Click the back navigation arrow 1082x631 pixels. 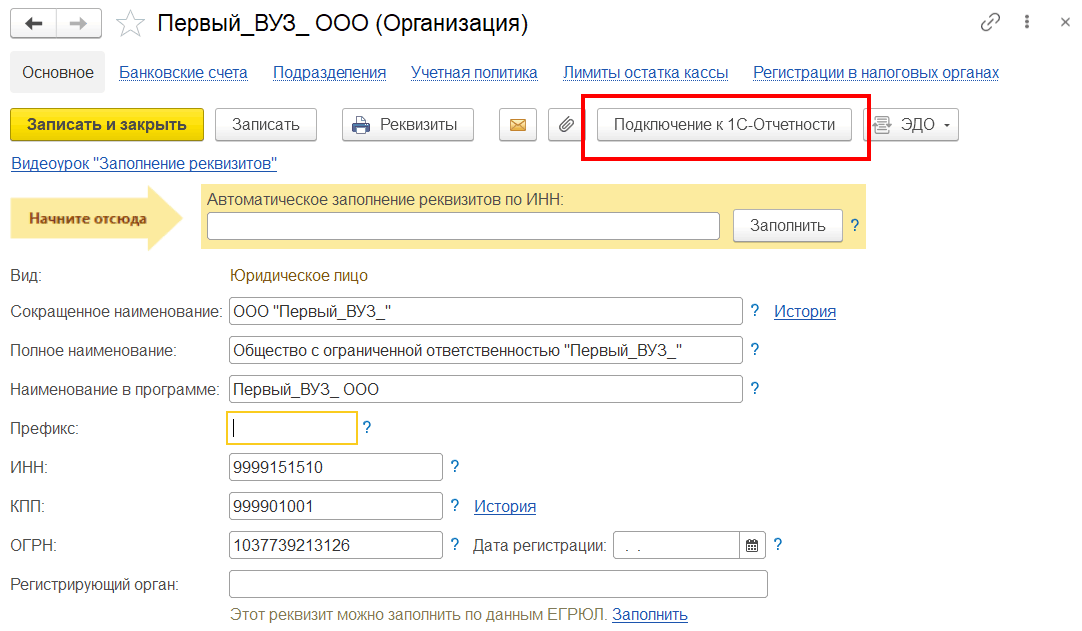[x=33, y=23]
